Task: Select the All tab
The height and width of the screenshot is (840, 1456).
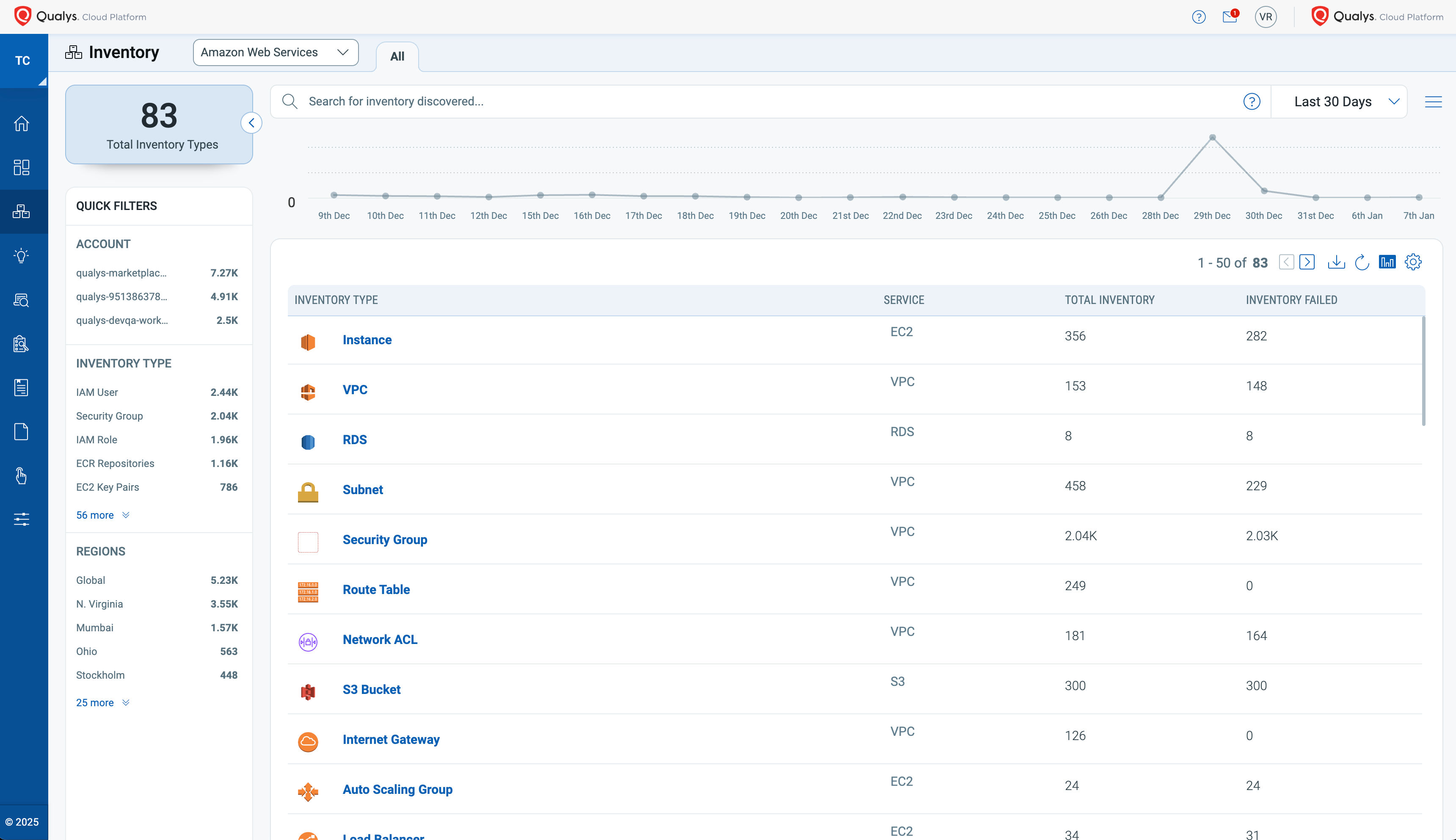Action: (x=397, y=57)
